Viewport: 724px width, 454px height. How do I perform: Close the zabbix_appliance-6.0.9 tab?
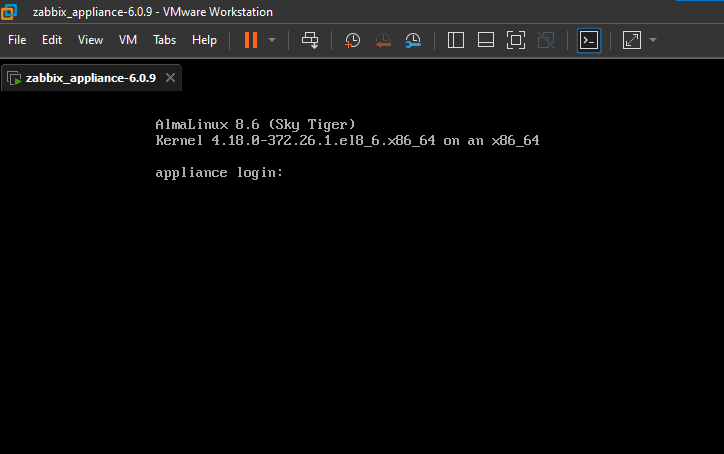pyautogui.click(x=170, y=78)
